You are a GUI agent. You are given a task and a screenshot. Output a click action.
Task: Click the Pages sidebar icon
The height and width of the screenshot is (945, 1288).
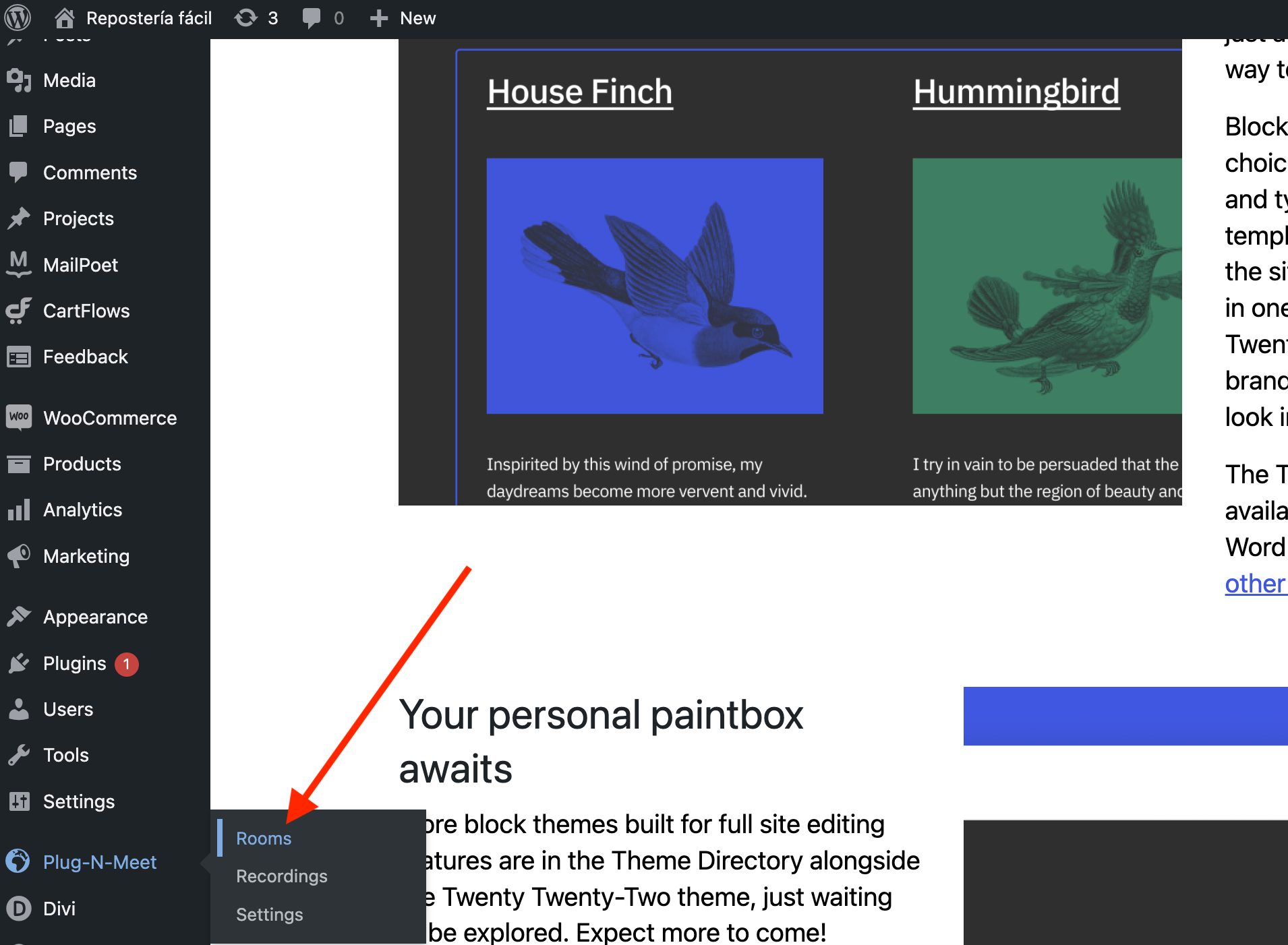19,126
